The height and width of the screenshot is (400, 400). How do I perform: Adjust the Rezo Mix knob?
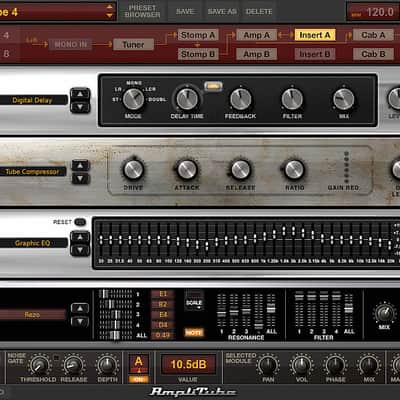pos(384,313)
